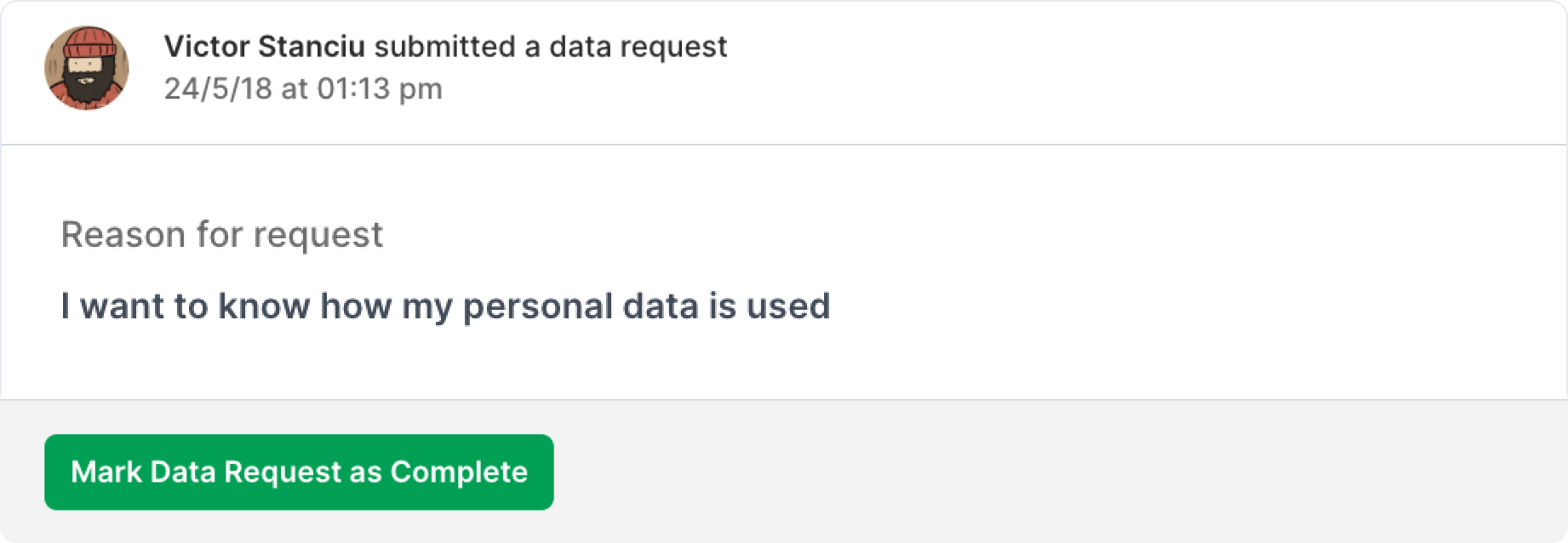Open the Victor Stanciu name link
The image size is (1568, 543).
point(264,47)
